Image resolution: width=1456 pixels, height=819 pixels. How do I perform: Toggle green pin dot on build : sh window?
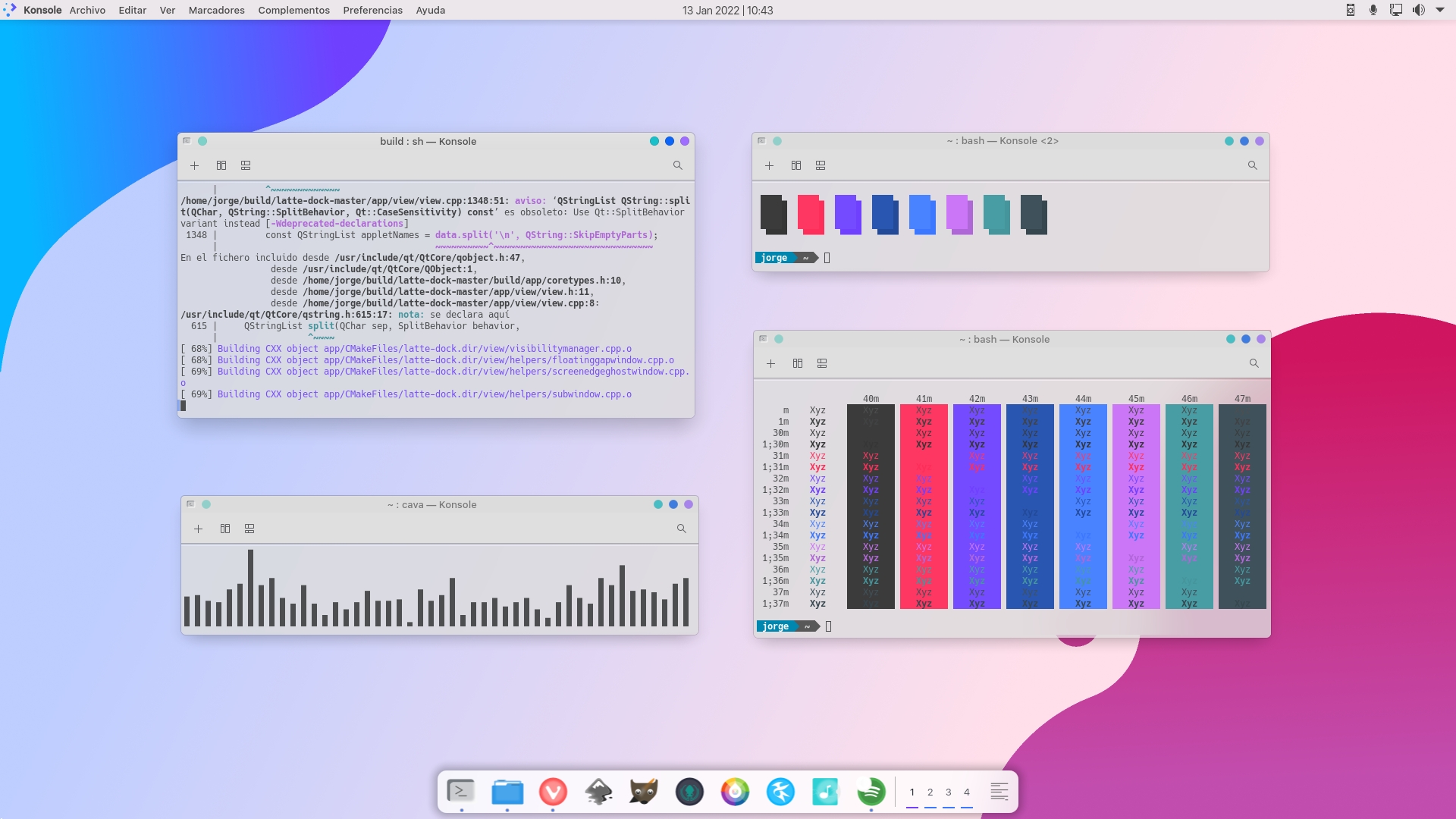[202, 141]
